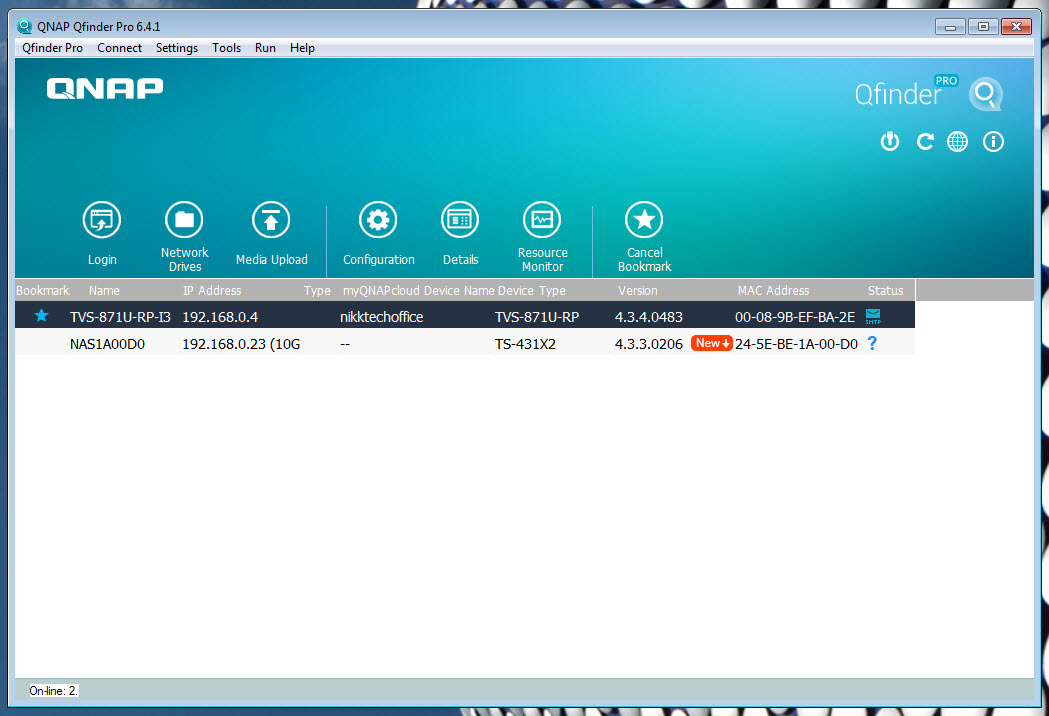Screen dimensions: 1049x716
Task: Refresh the device list
Action: point(925,141)
